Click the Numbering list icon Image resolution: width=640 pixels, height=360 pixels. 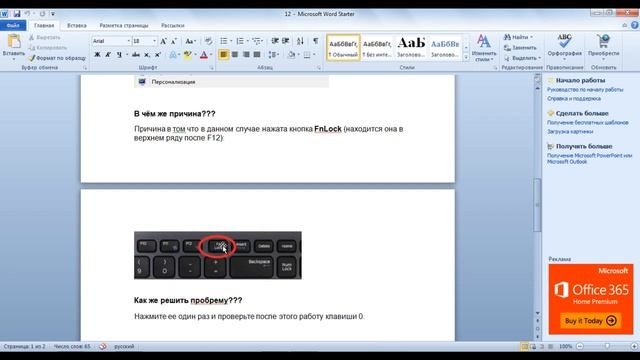240,41
